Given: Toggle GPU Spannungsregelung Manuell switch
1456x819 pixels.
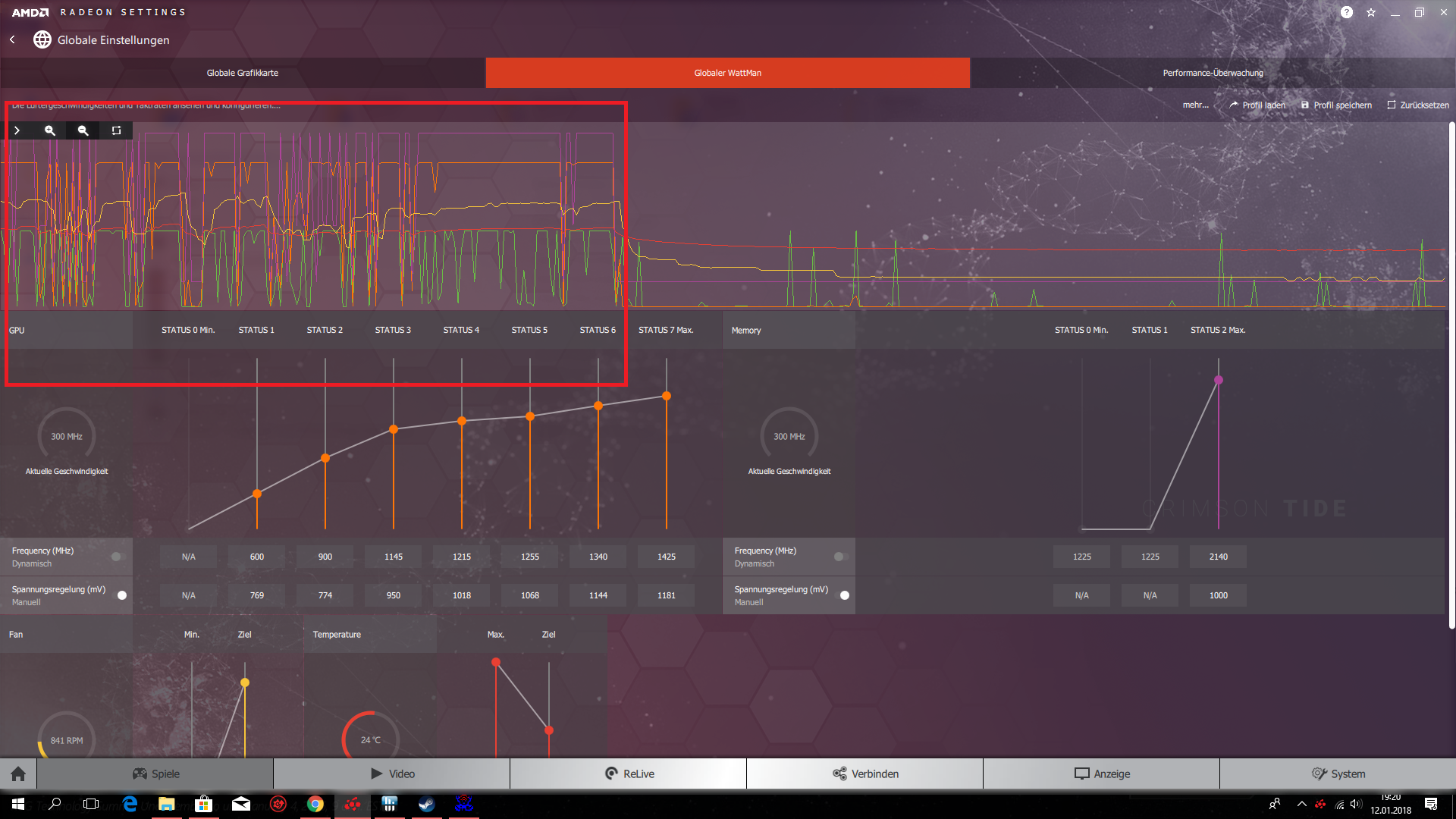Looking at the screenshot, I should [121, 595].
